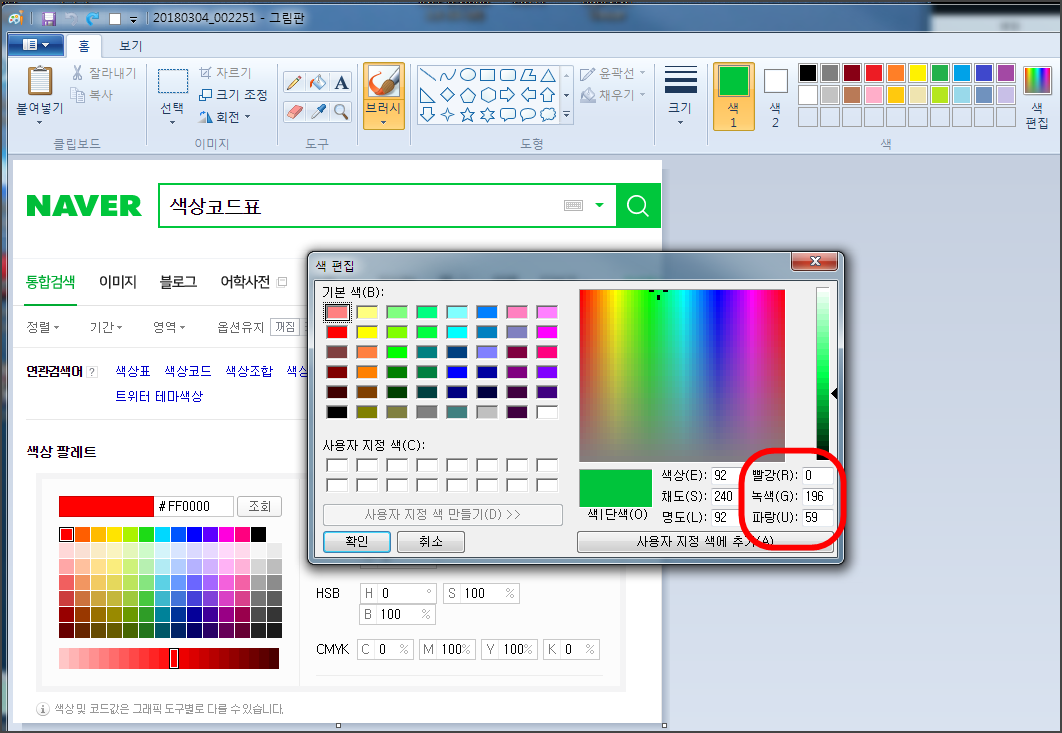Choose the Curve shape
The width and height of the screenshot is (1062, 733).
click(448, 75)
